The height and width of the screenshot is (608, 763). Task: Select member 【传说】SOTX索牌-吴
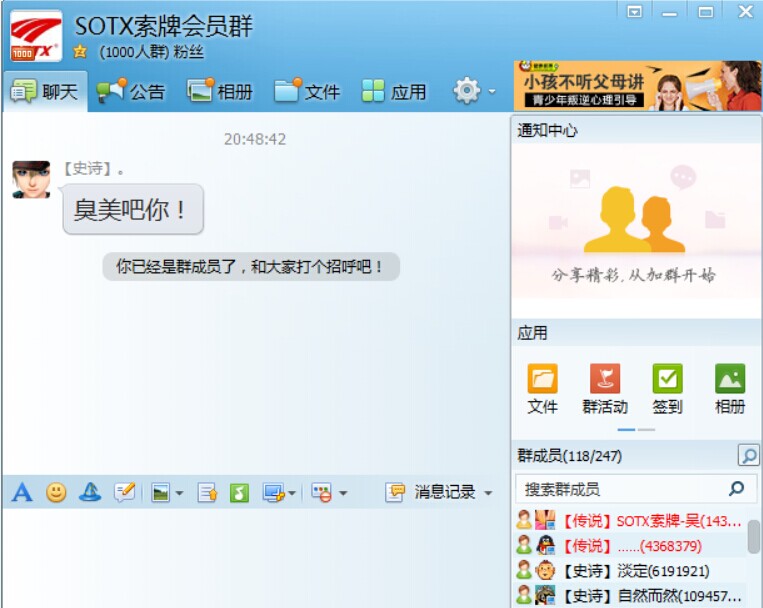(x=631, y=521)
